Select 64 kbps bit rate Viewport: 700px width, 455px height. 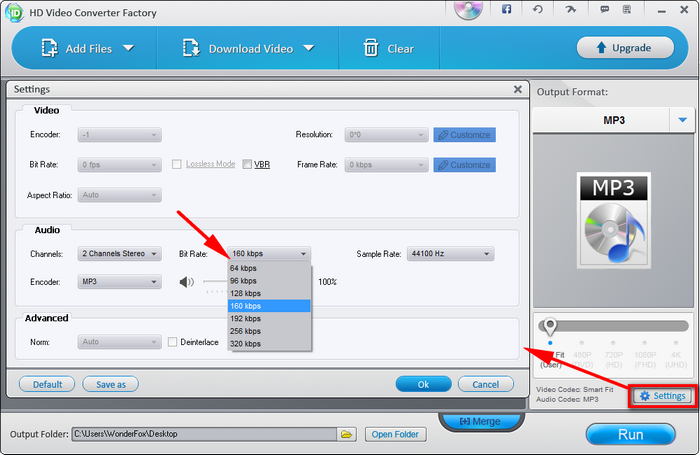tap(269, 268)
